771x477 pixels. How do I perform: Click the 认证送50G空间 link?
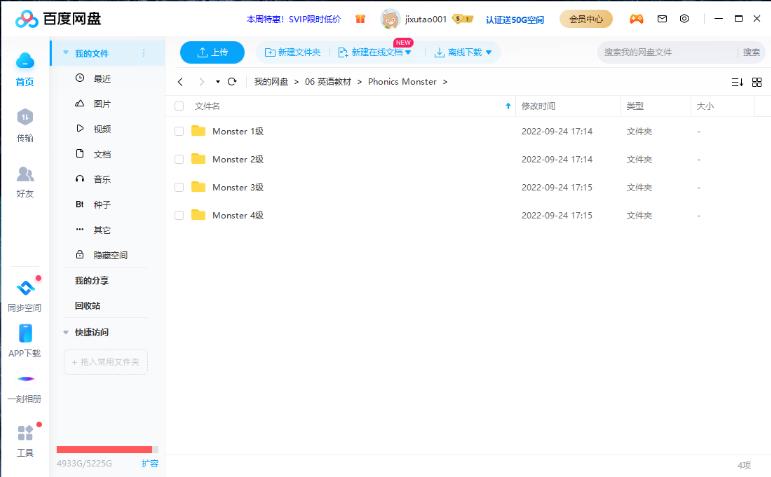[515, 20]
